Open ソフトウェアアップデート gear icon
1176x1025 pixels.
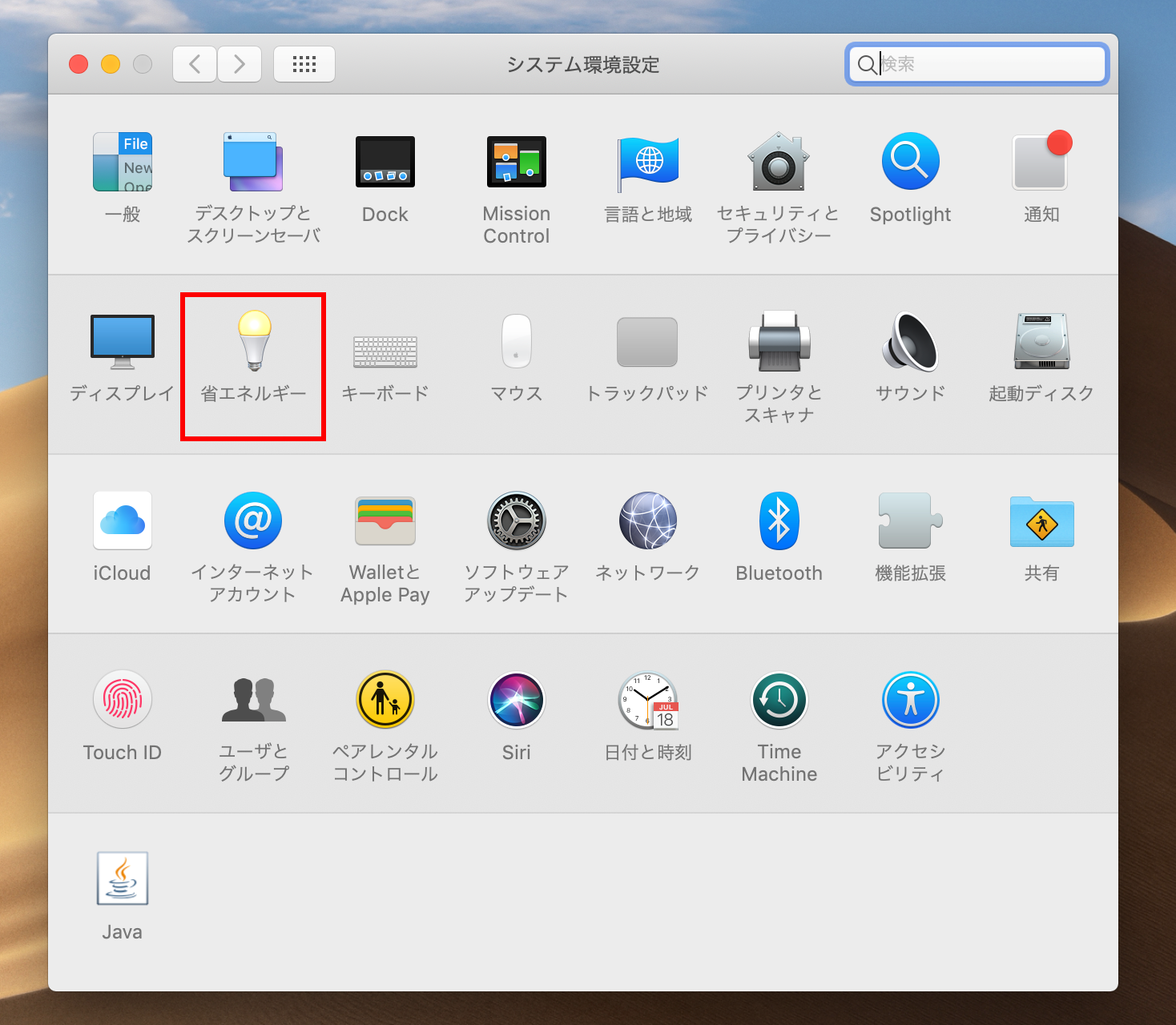tap(517, 521)
